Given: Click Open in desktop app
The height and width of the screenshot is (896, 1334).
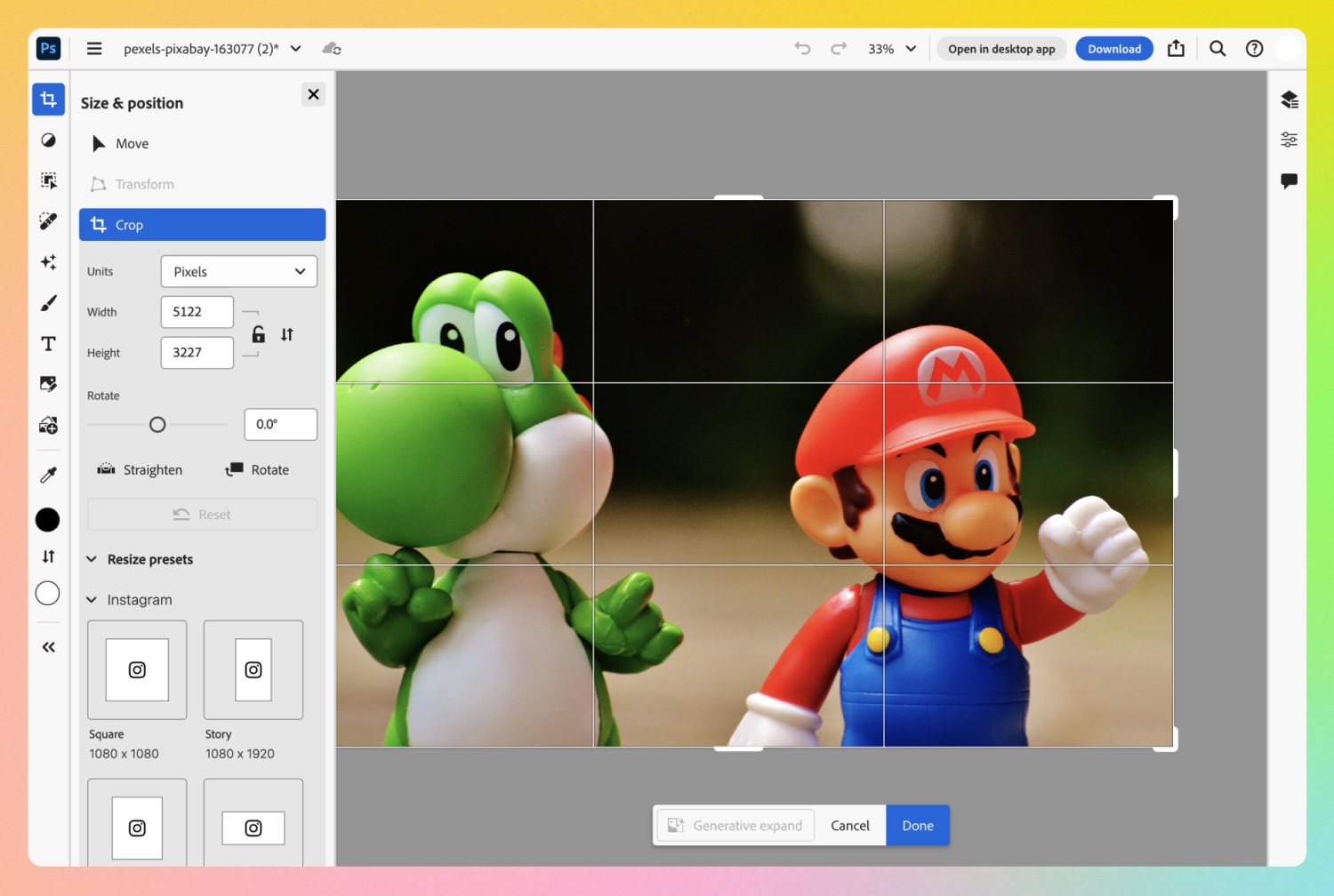Looking at the screenshot, I should click(x=1001, y=49).
